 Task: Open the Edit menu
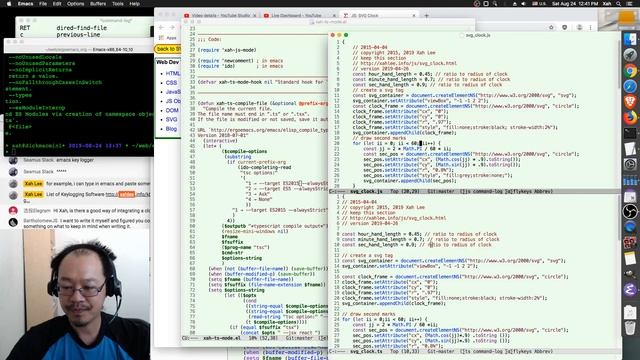click(57, 4)
